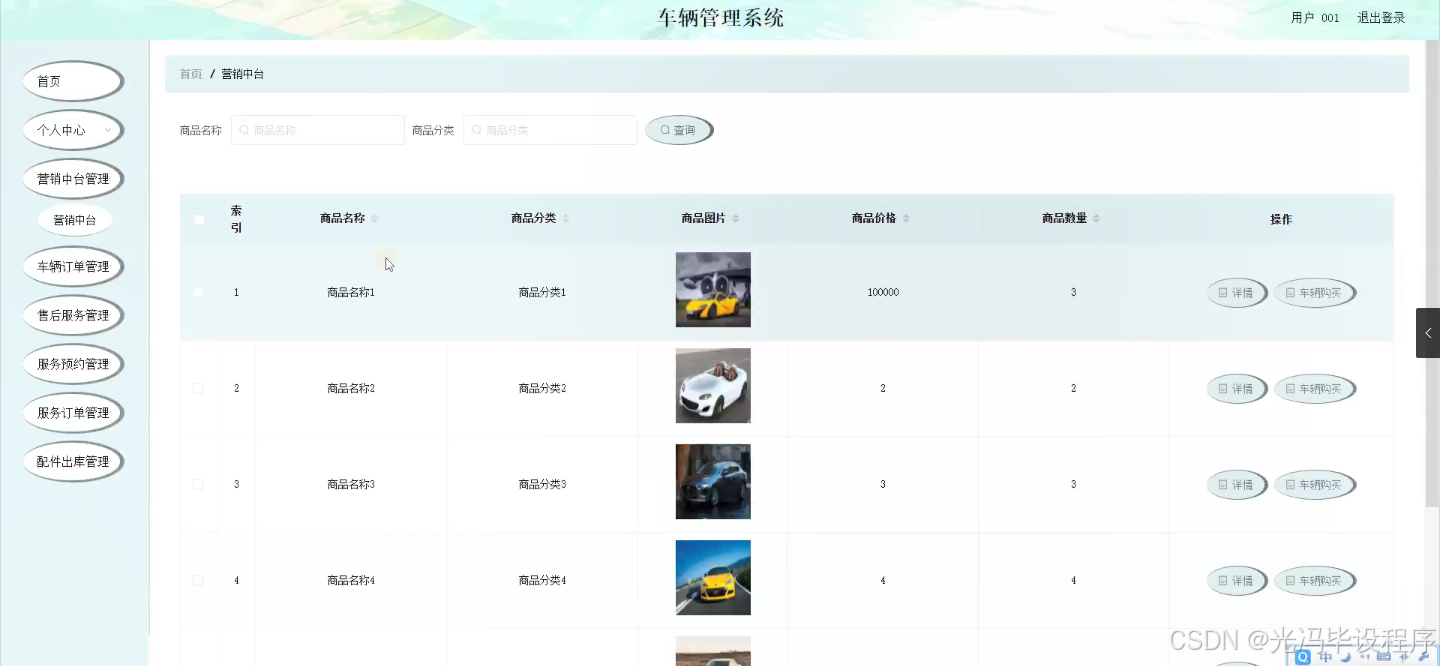Collapse the side panel via the right-edge arrow
The width and height of the screenshot is (1440, 666).
point(1428,333)
